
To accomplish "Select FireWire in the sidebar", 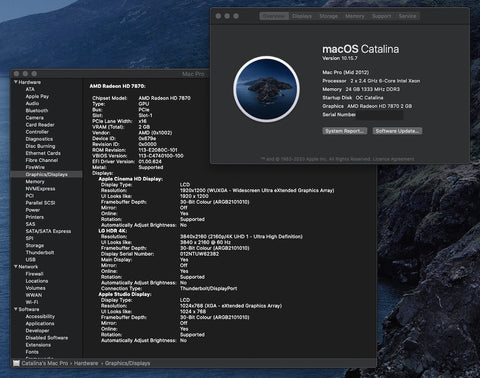I will click(35, 167).
